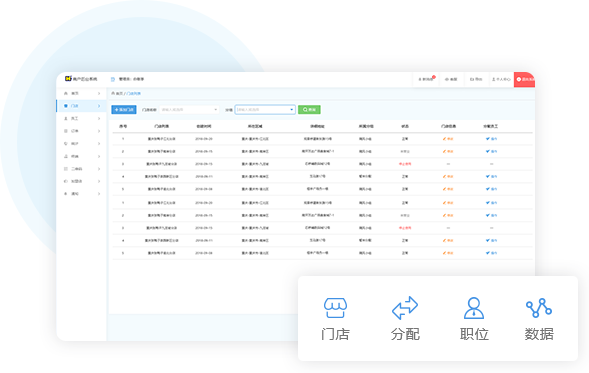Image resolution: width=589 pixels, height=373 pixels.
Task: Click the 职位 person icon
Action: pos(474,308)
